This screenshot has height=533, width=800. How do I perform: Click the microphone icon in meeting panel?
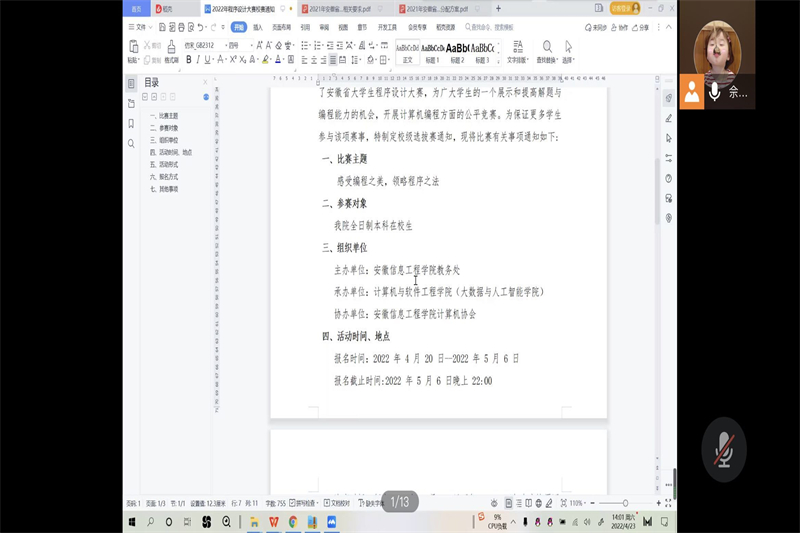pyautogui.click(x=714, y=92)
